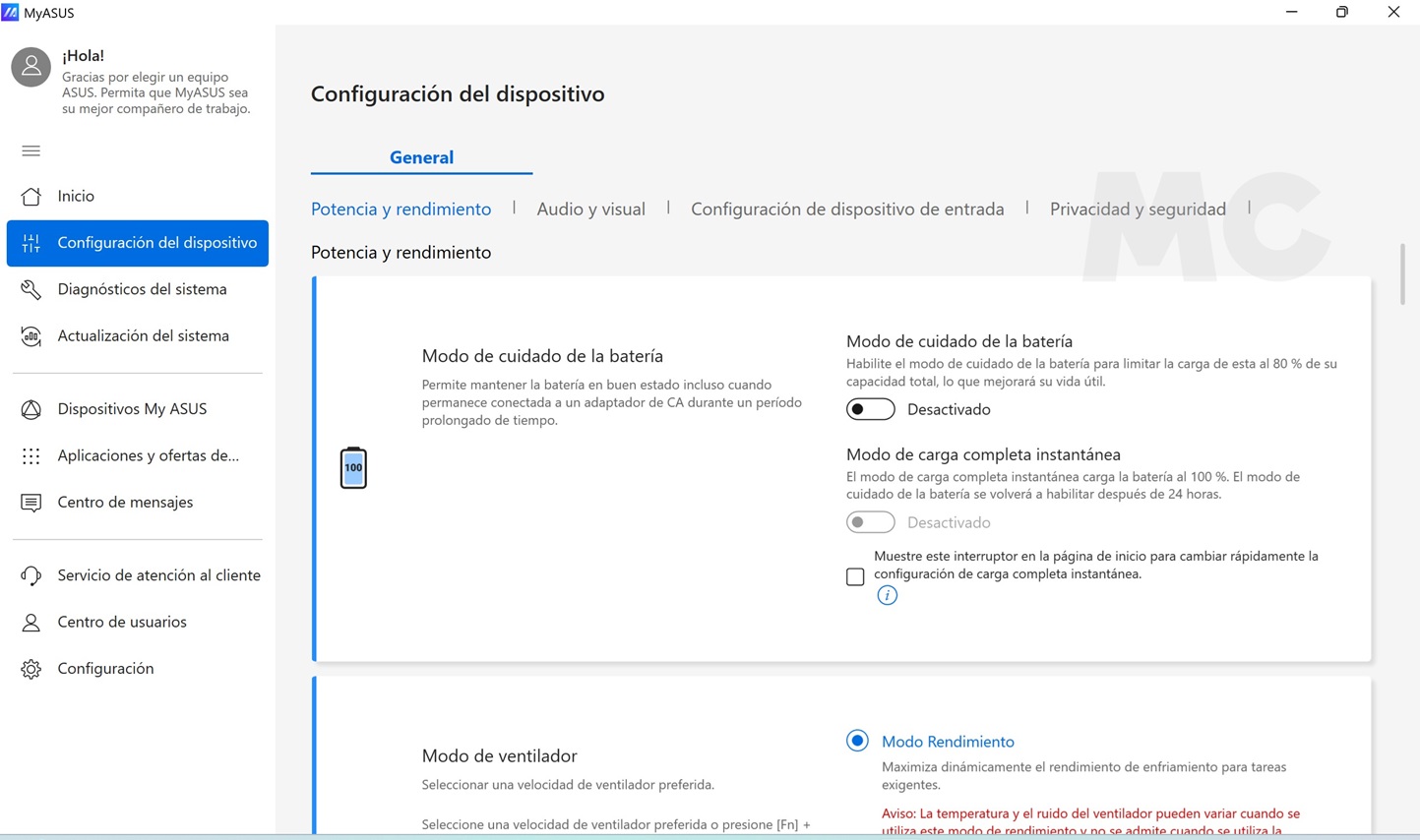Click the Actualización del sistema icon
1420x840 pixels.
coord(31,336)
